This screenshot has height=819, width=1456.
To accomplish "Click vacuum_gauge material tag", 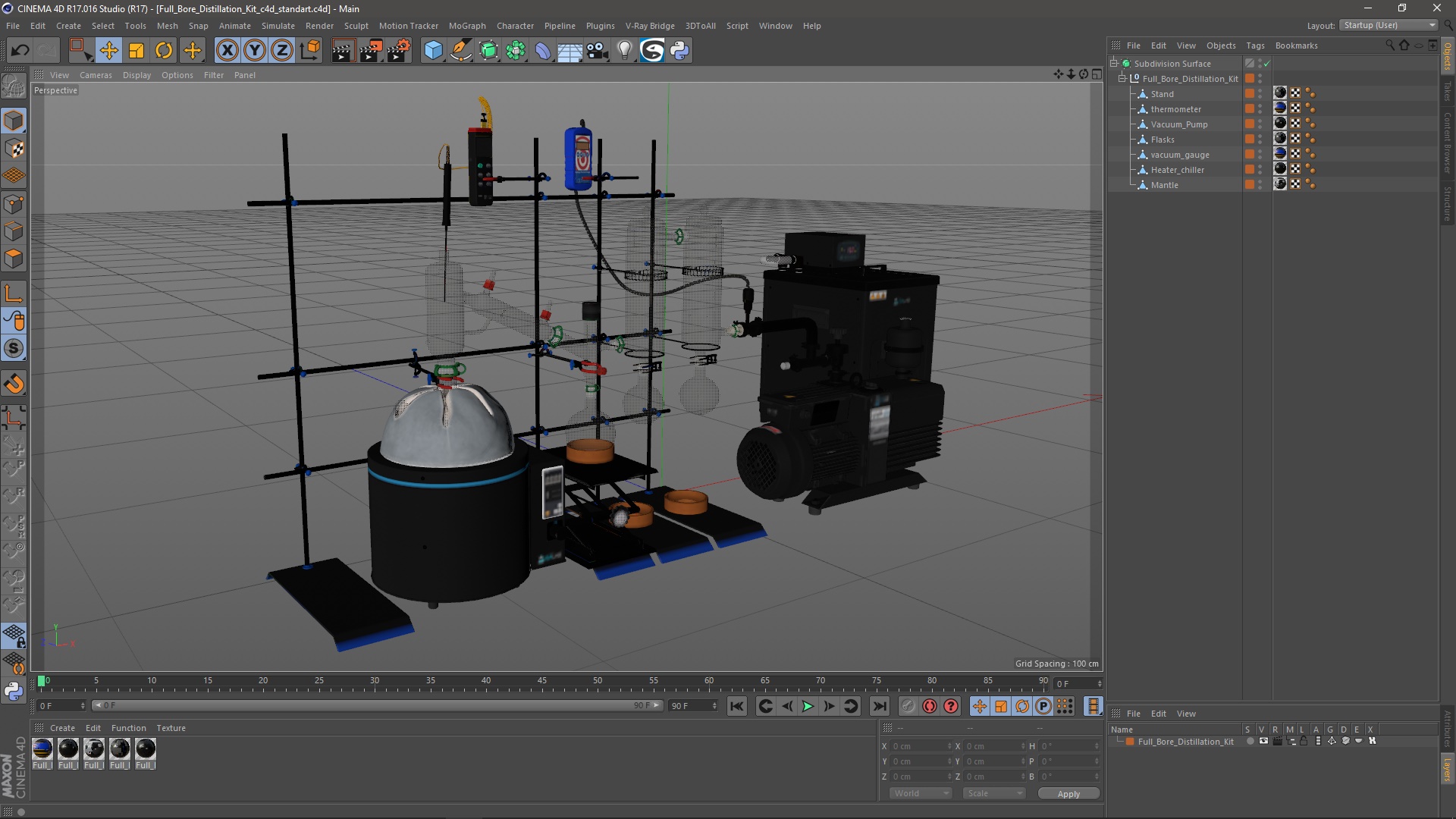I will coord(1280,154).
